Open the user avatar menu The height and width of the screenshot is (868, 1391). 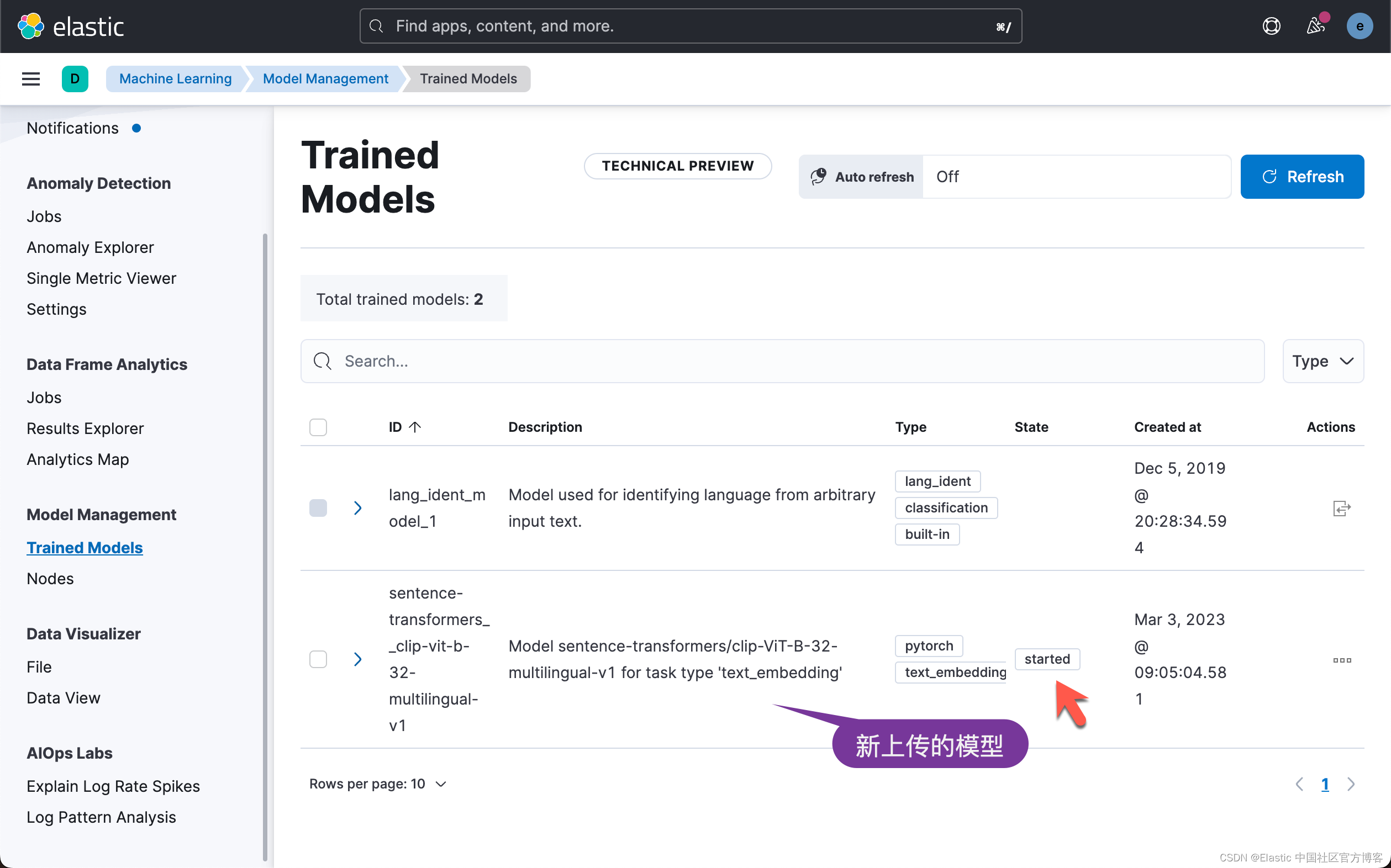pos(1360,27)
